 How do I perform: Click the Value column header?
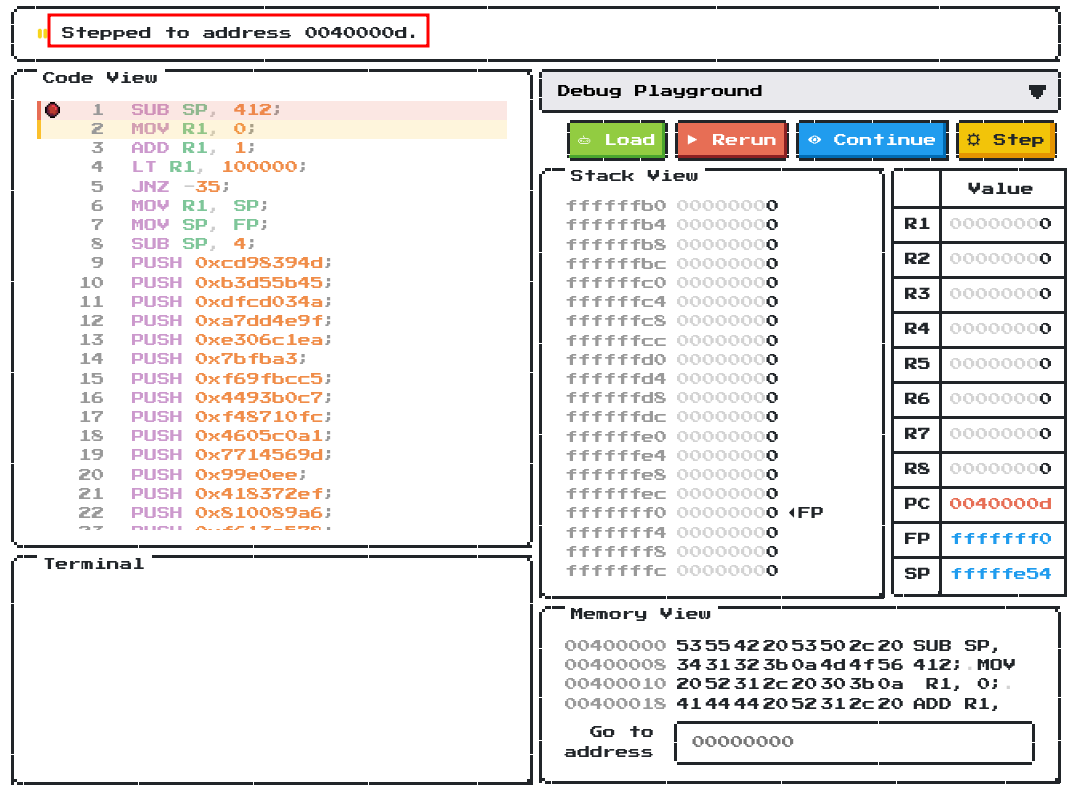click(x=1001, y=189)
